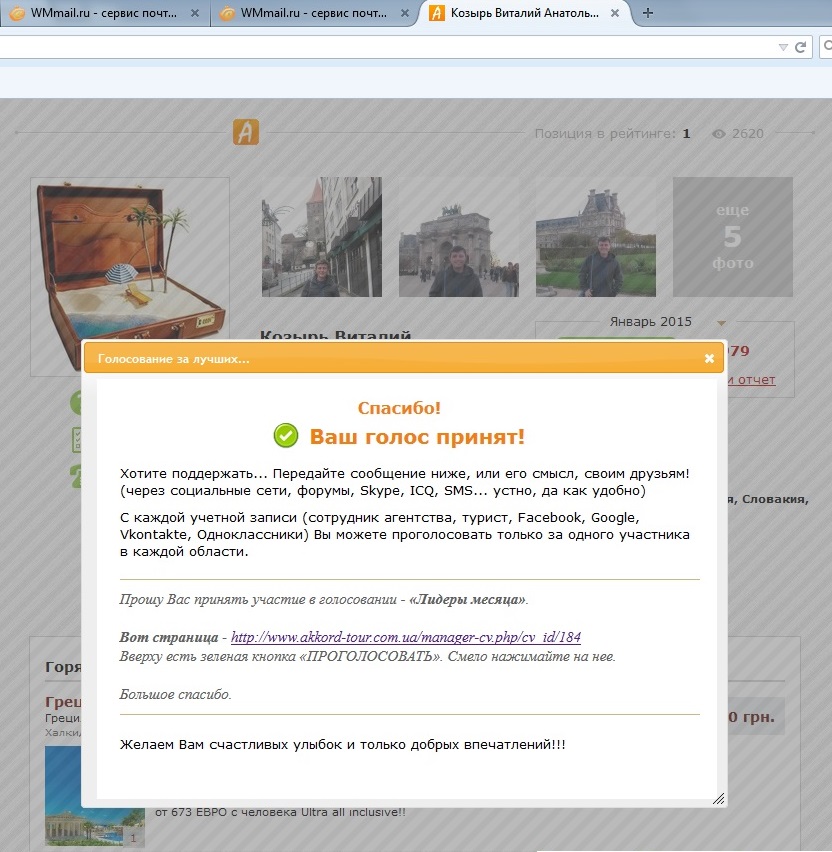
Task: Click 'Большое спасибо.' italic text
Action: click(x=176, y=694)
